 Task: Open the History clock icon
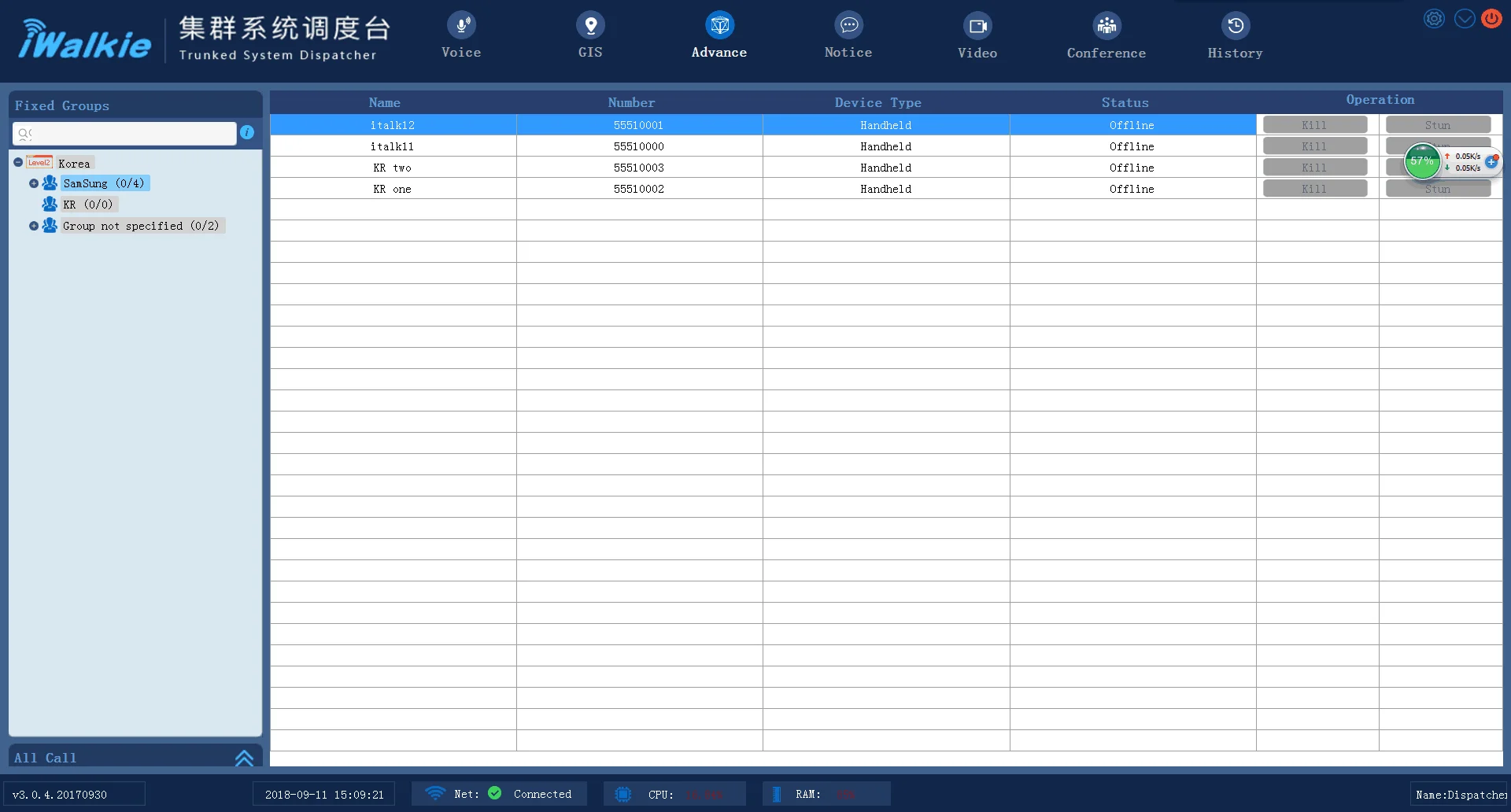click(1236, 26)
